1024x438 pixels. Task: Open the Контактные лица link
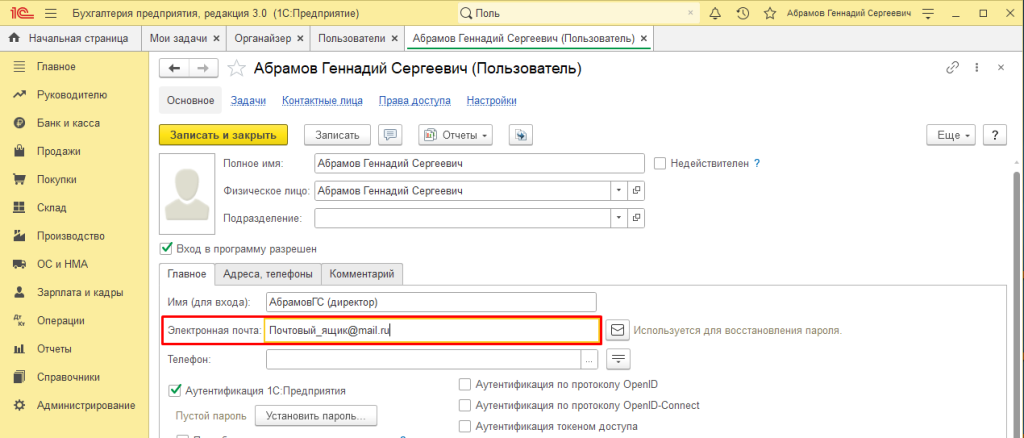tap(323, 101)
